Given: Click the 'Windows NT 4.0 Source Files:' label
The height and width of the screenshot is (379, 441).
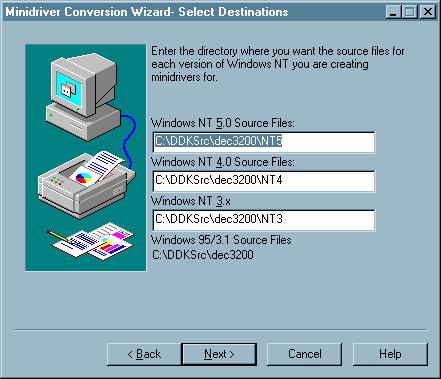Looking at the screenshot, I should [x=223, y=162].
